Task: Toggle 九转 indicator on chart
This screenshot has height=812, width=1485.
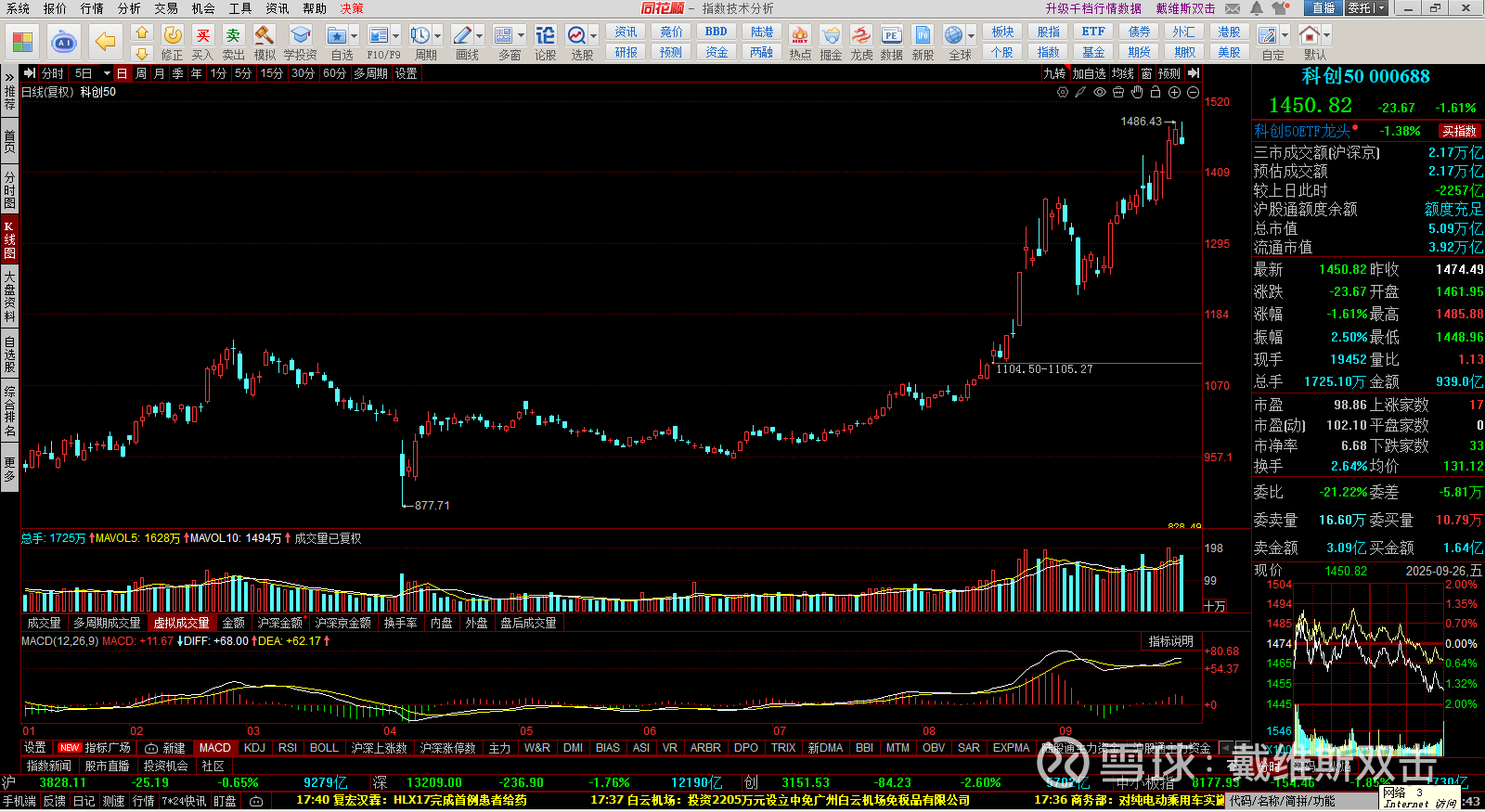Action: (1054, 73)
